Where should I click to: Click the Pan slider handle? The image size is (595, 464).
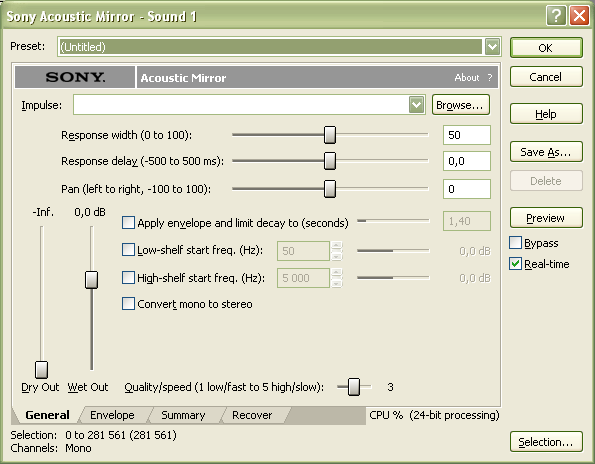click(330, 189)
